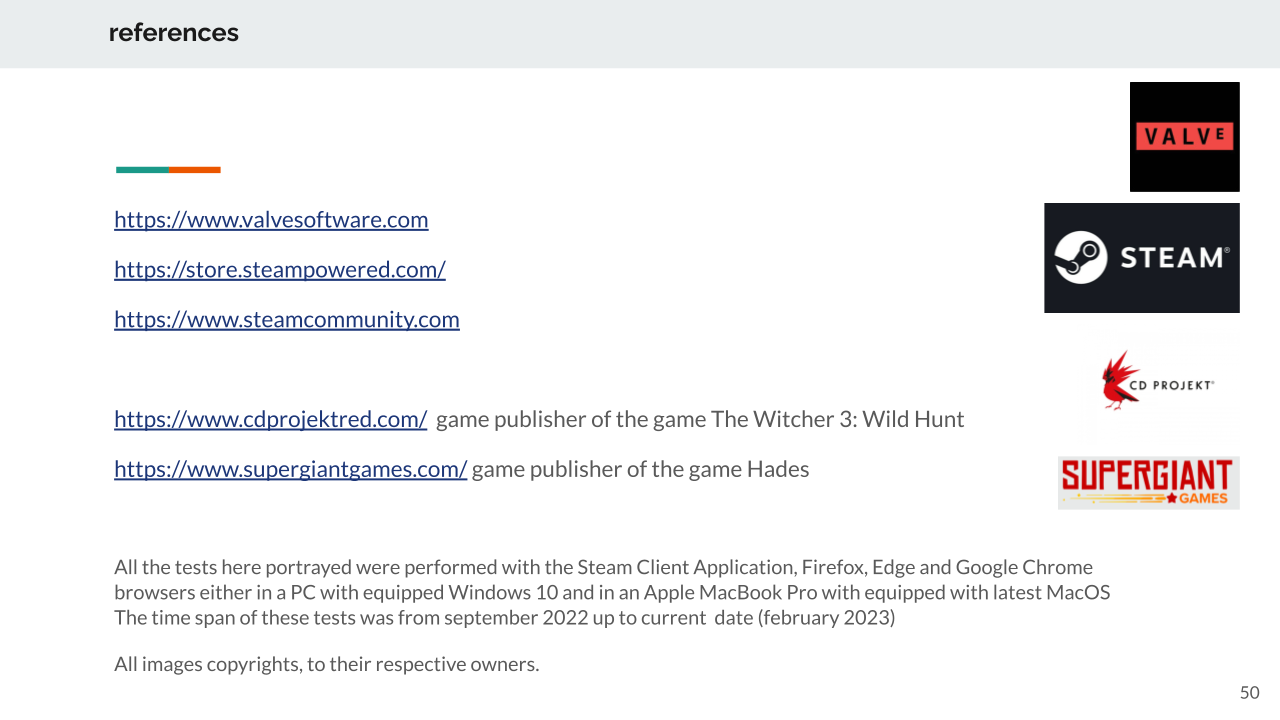
Task: Open the store.steampowered.com link
Action: coord(280,270)
